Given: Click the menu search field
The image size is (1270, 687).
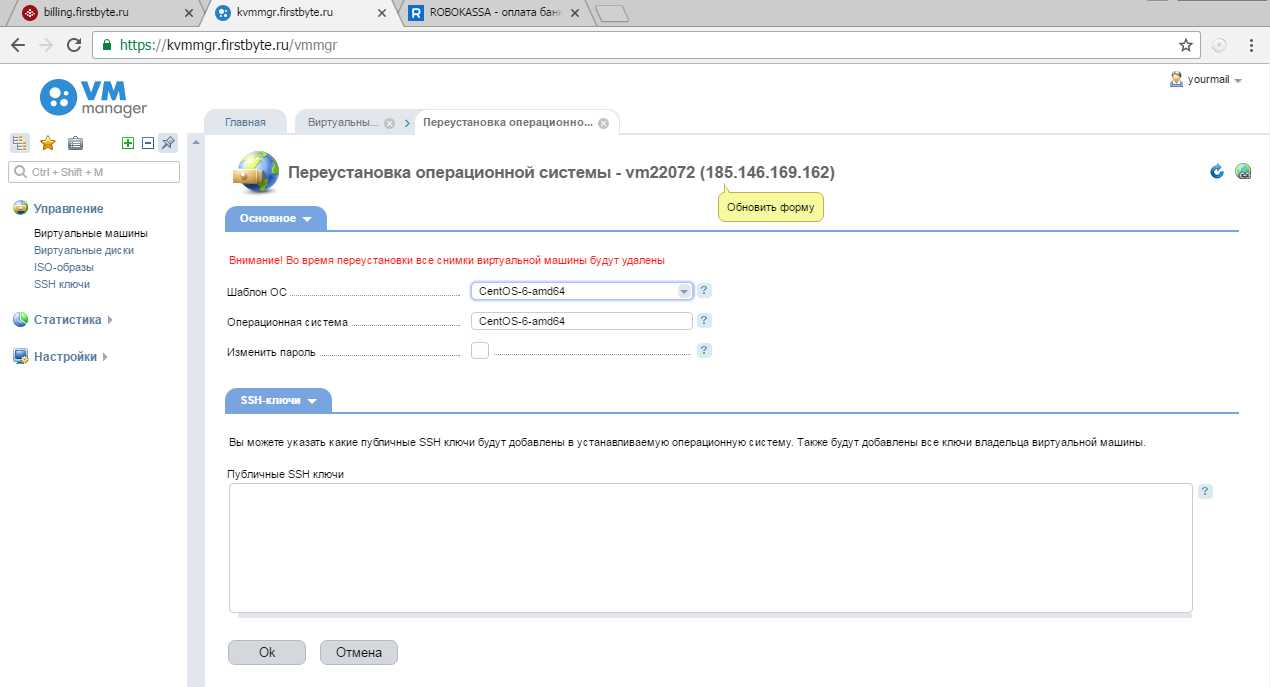Looking at the screenshot, I should [94, 172].
